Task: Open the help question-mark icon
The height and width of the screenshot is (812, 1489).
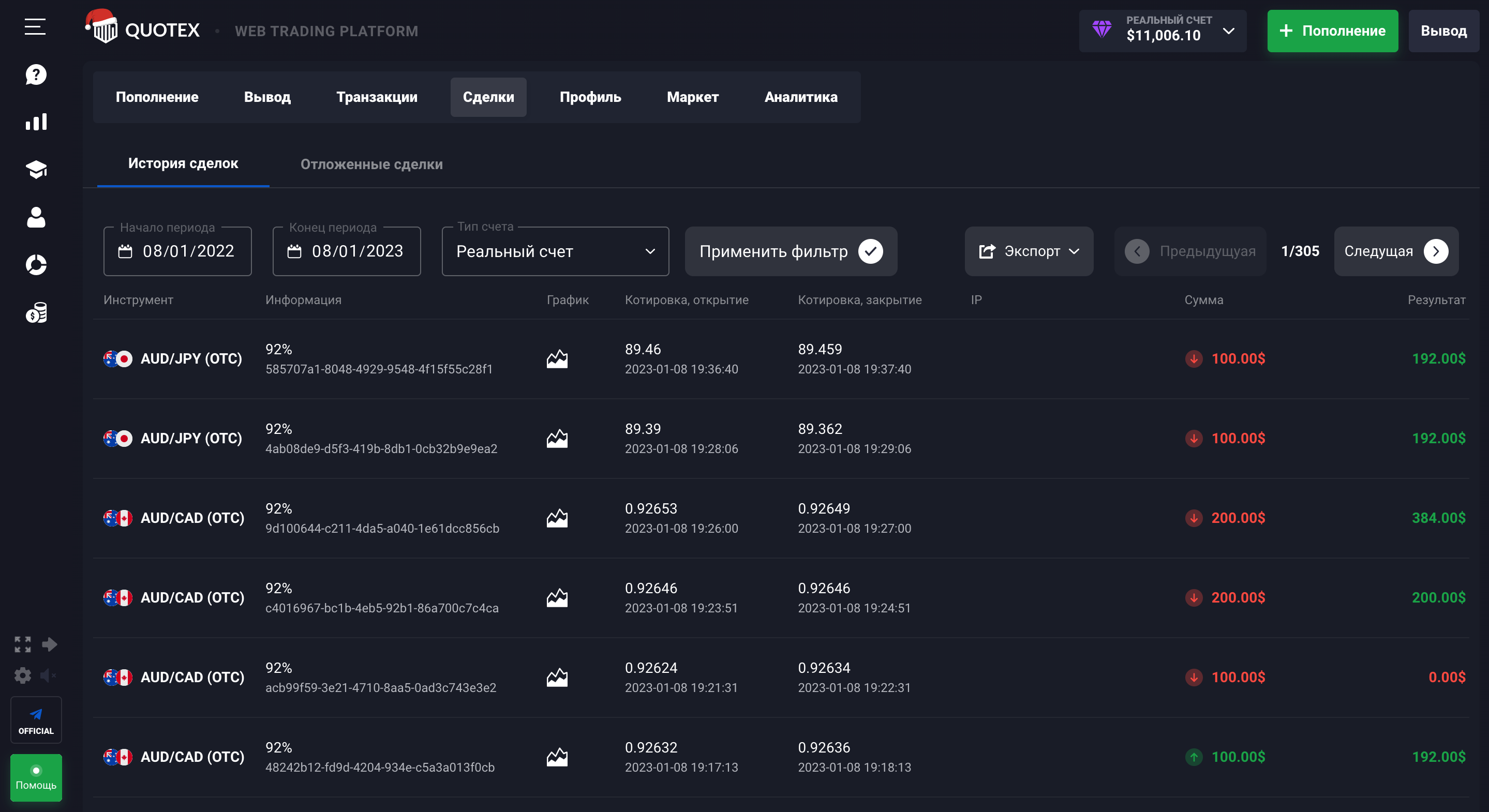Action: (x=36, y=74)
